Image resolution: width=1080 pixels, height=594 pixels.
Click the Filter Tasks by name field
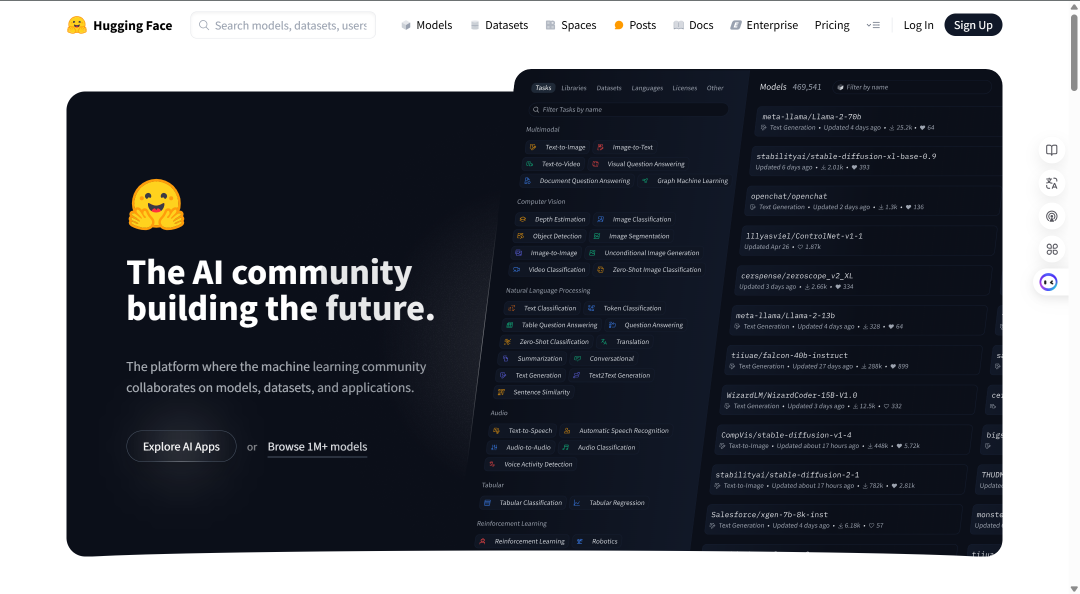click(628, 110)
